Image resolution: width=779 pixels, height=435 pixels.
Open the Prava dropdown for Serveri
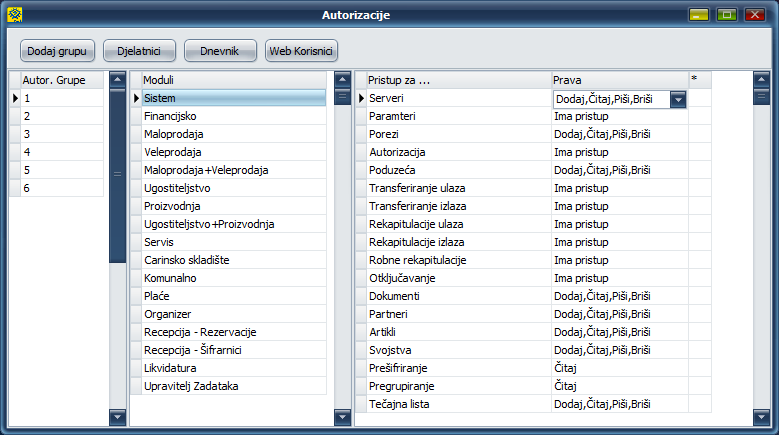[x=678, y=99]
